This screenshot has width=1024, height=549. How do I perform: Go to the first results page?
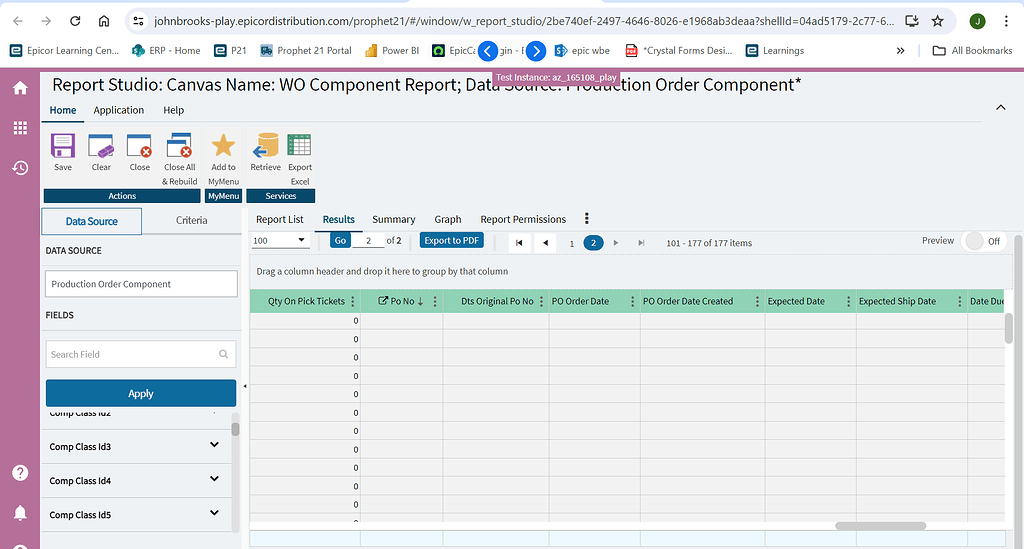coord(519,243)
